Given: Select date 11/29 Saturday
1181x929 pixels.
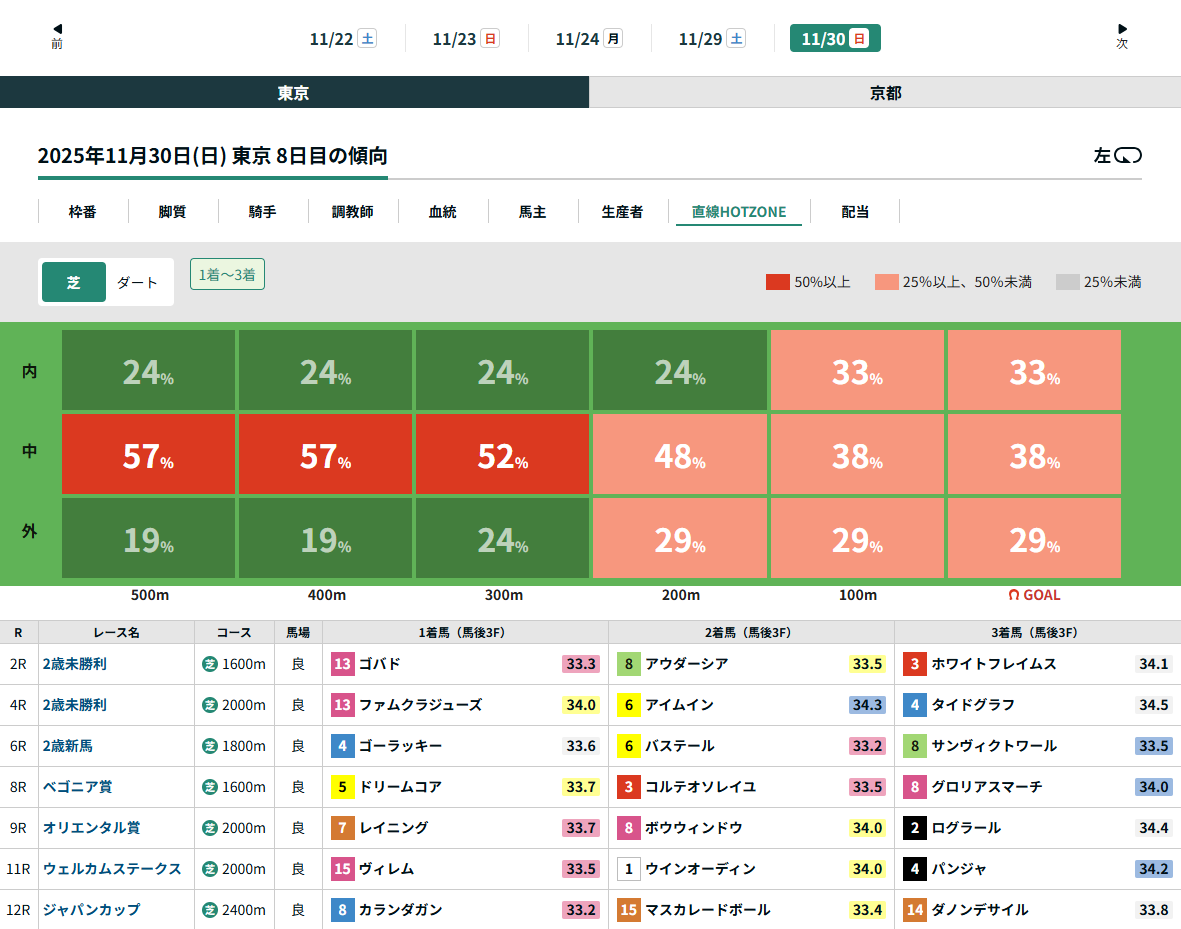Looking at the screenshot, I should coord(712,38).
